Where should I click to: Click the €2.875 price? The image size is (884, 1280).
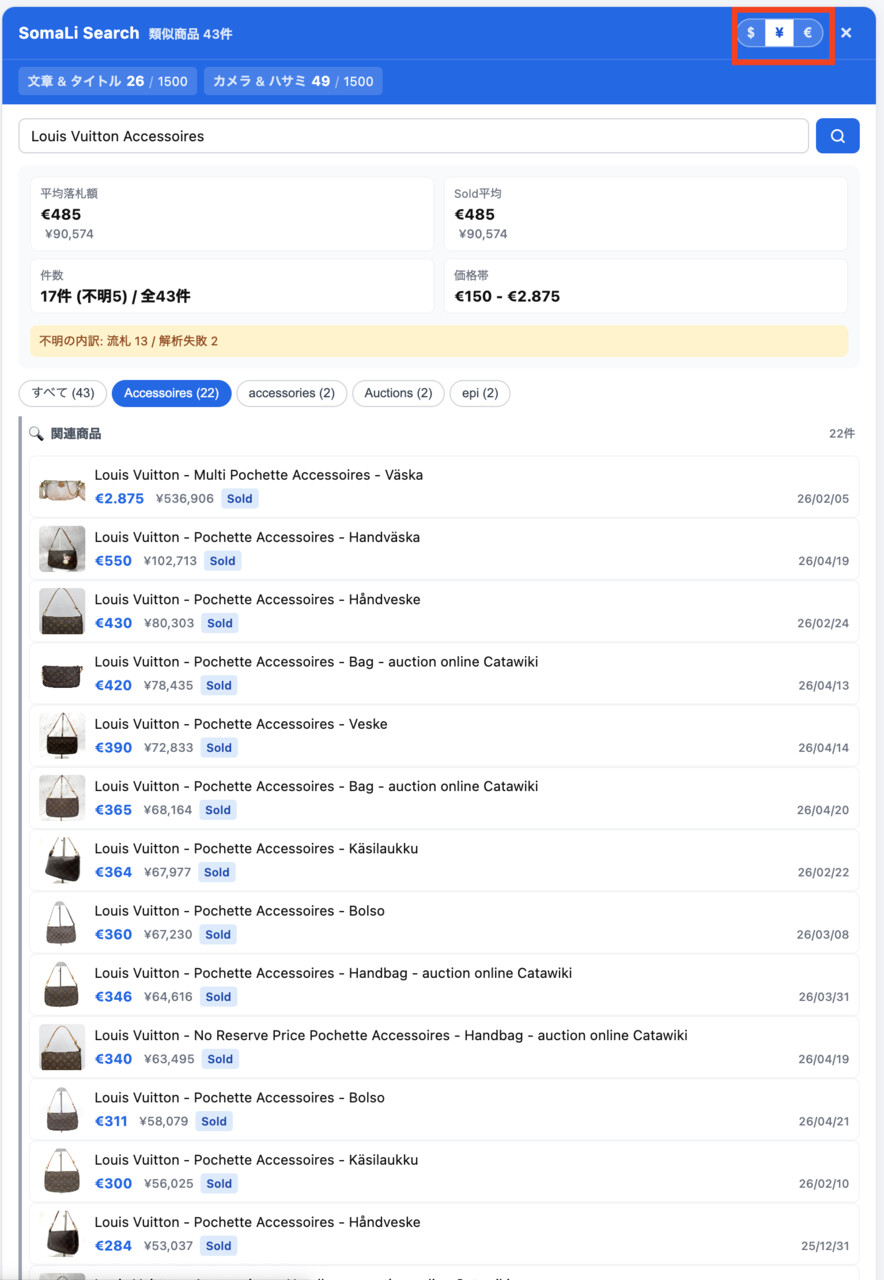click(119, 499)
